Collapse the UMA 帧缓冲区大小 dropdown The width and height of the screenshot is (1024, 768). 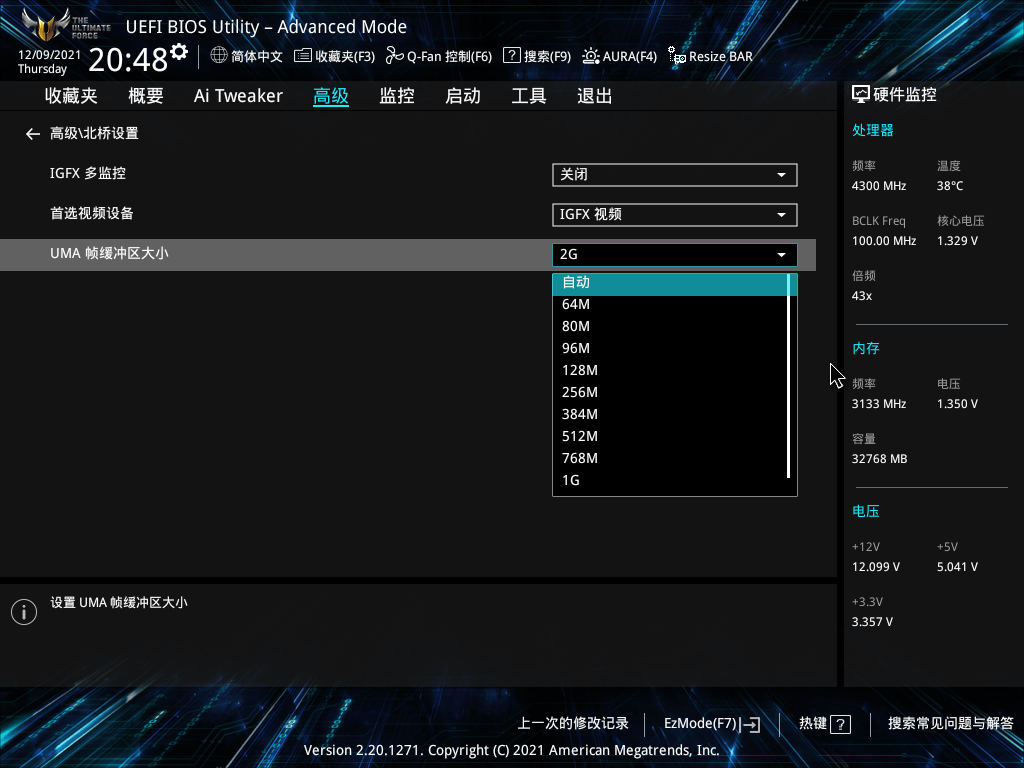tap(674, 254)
